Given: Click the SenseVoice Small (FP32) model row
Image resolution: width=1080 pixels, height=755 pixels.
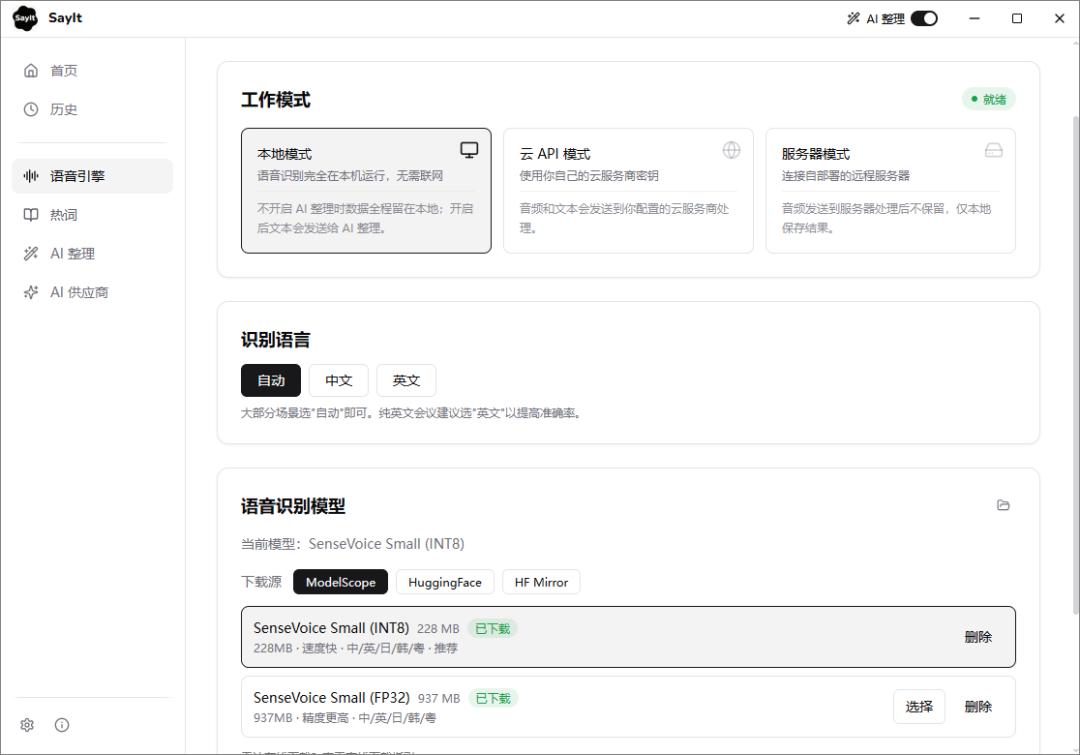Looking at the screenshot, I should click(628, 707).
